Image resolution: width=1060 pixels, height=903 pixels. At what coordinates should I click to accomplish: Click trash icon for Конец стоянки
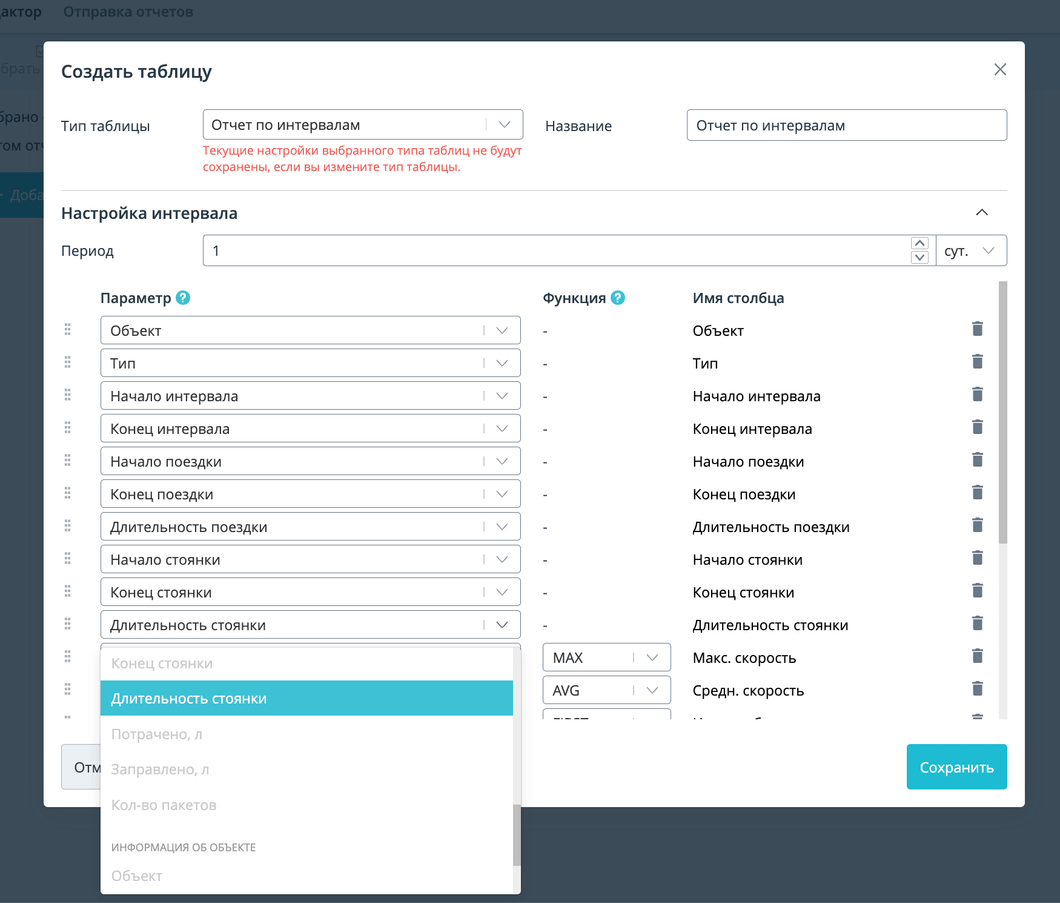[977, 591]
